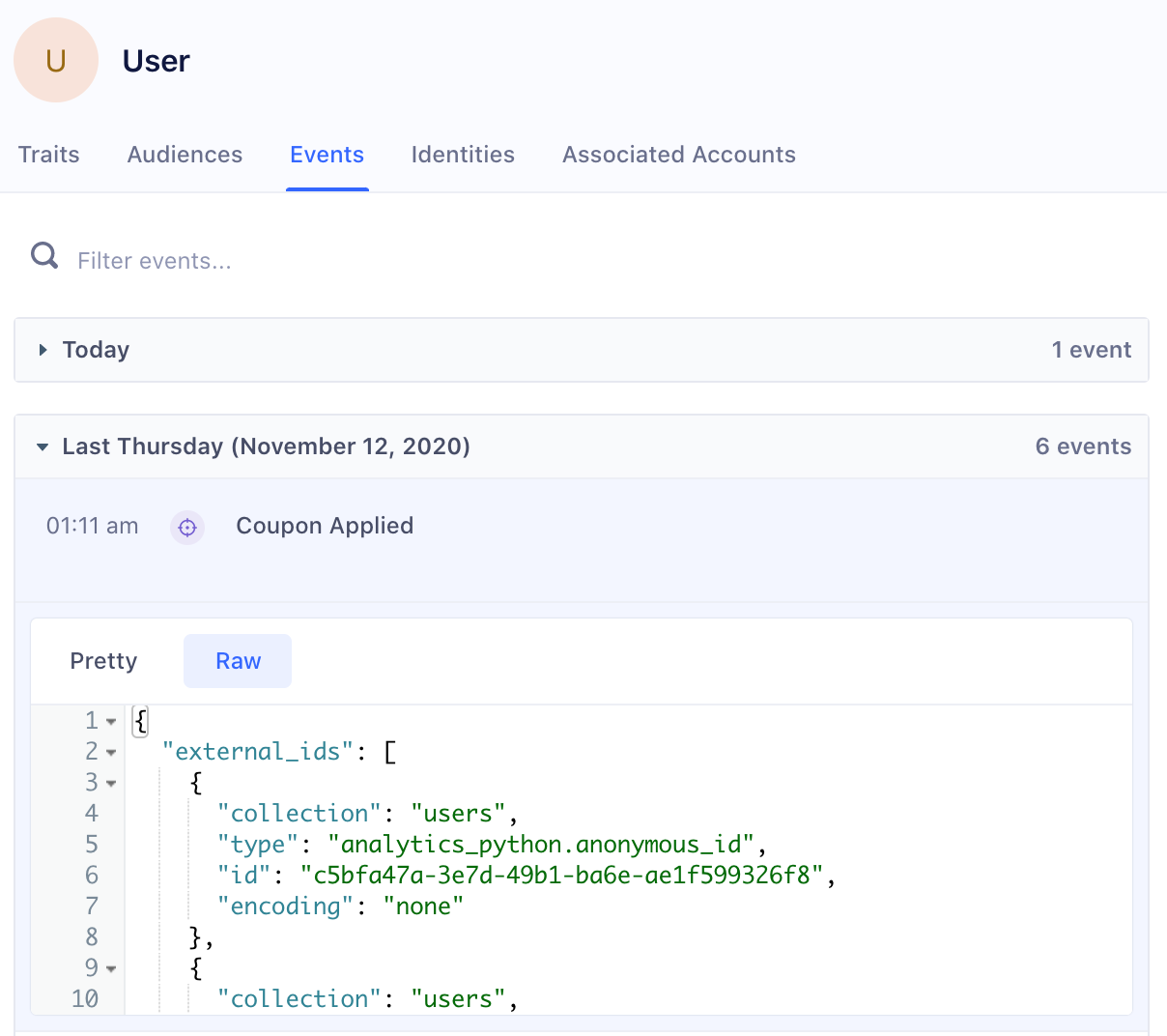Click the User avatar circle
Screen dimensions: 1167x1036
(x=56, y=59)
